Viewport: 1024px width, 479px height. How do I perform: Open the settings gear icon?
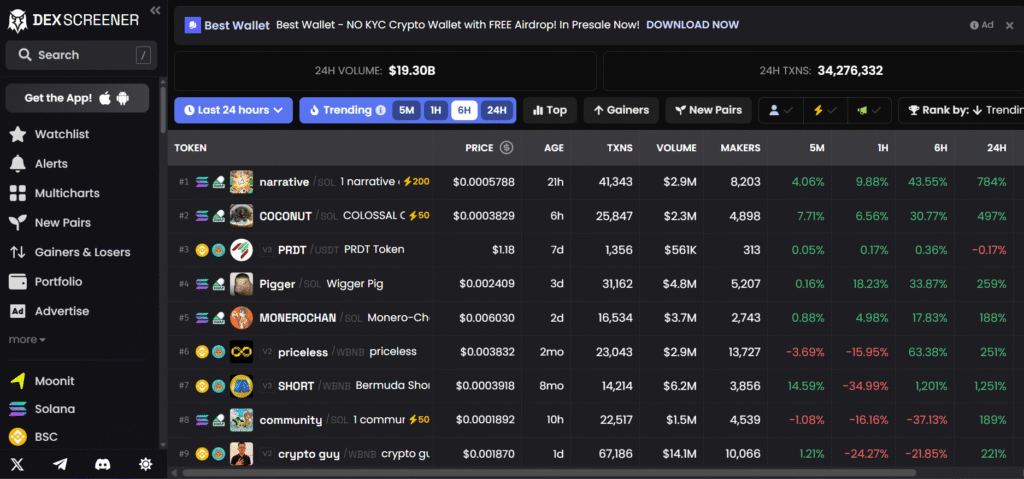[x=146, y=465]
